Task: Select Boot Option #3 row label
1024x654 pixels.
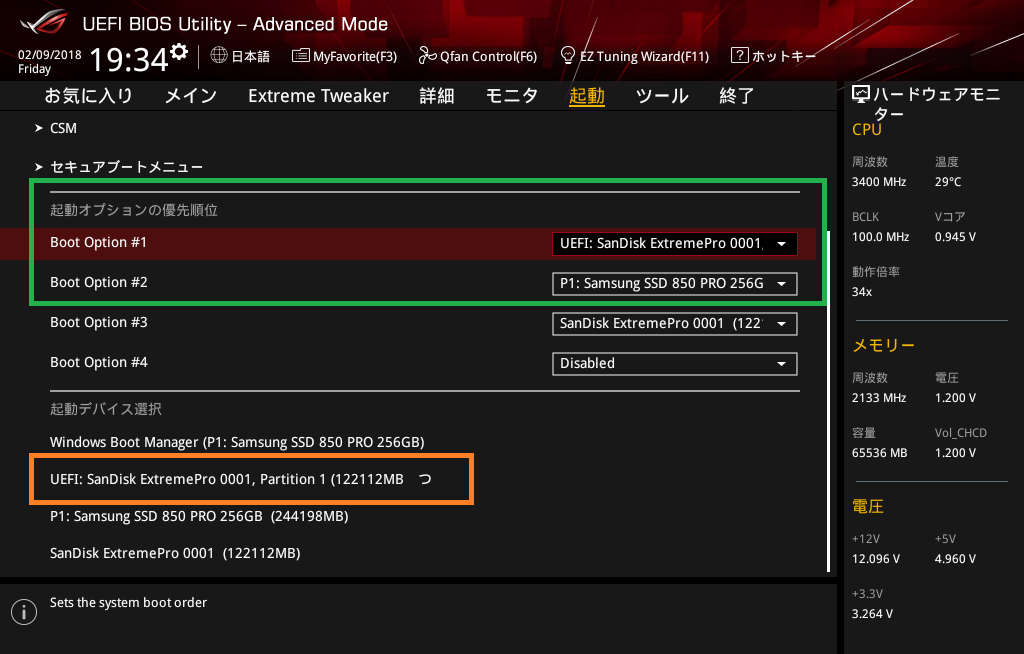Action: pos(99,322)
